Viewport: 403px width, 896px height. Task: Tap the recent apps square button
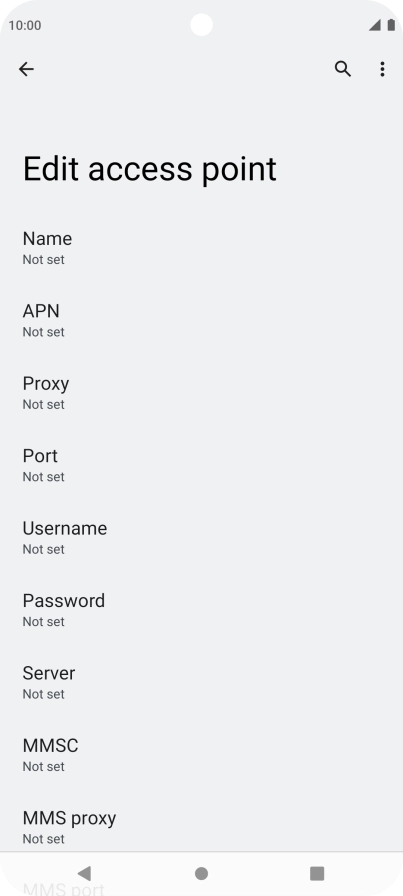[x=317, y=873]
